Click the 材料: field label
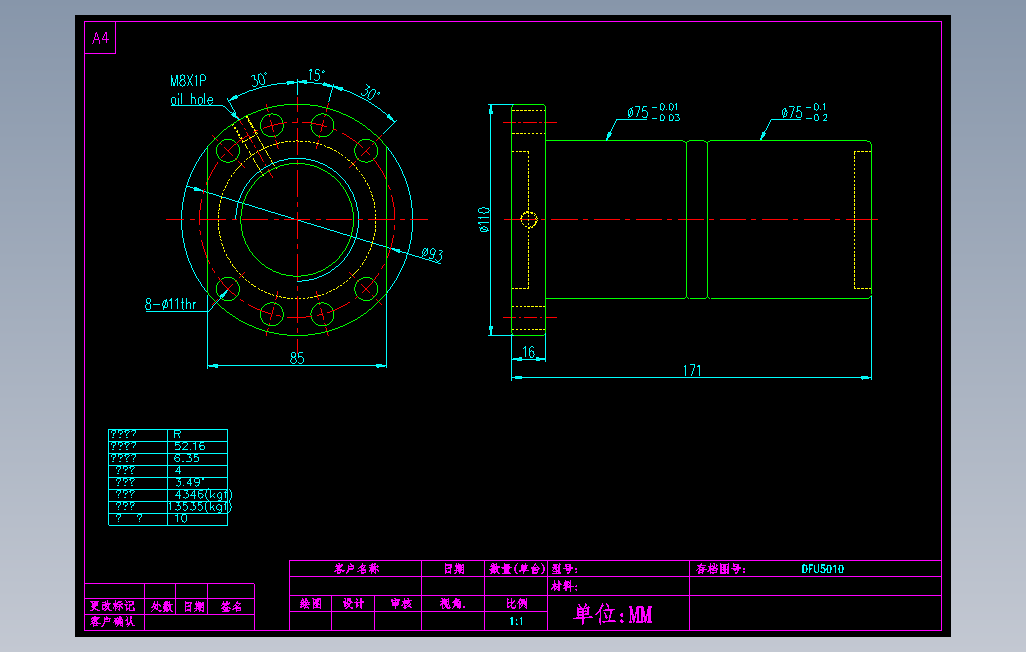Image resolution: width=1026 pixels, height=652 pixels. [564, 586]
